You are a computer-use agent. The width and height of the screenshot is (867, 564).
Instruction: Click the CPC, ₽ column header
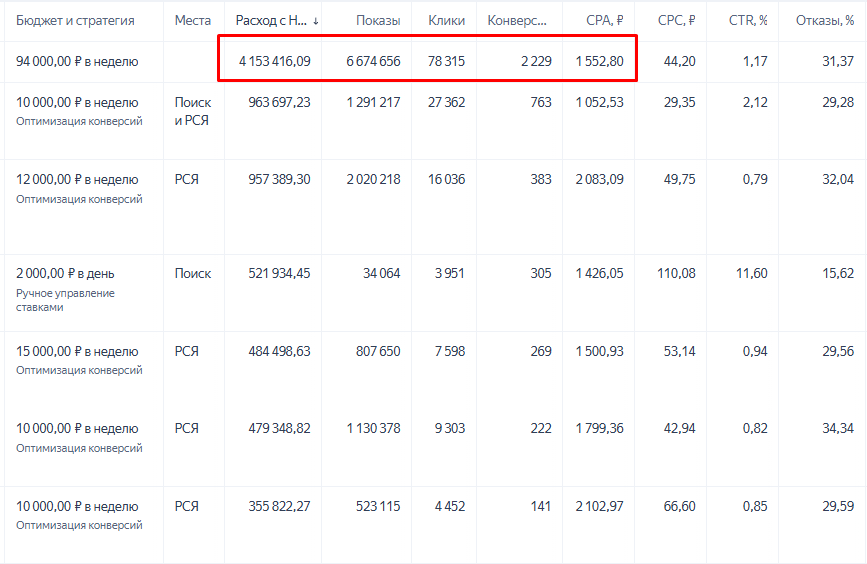pyautogui.click(x=676, y=20)
